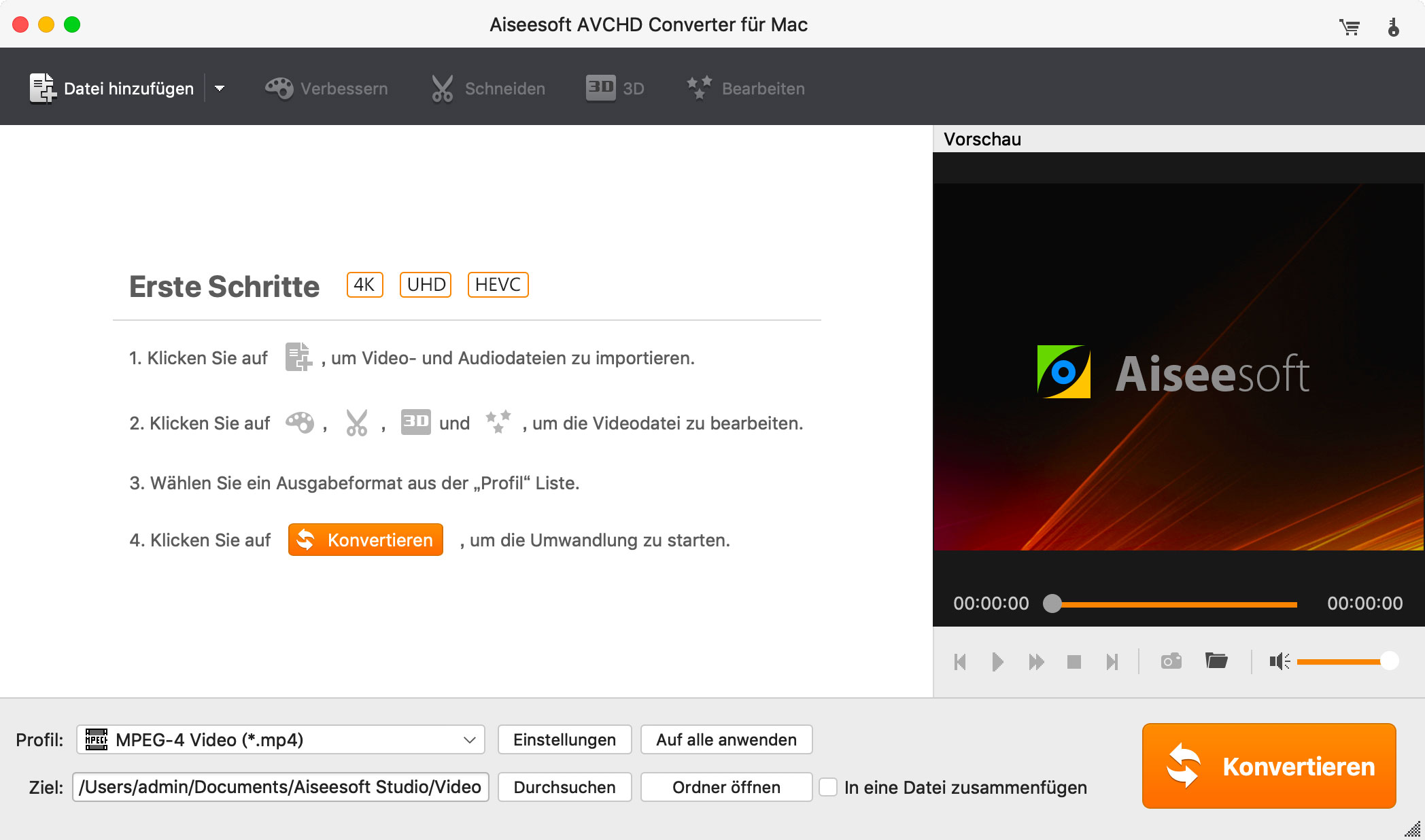Play the preview video
The width and height of the screenshot is (1425, 840).
pyautogui.click(x=997, y=662)
